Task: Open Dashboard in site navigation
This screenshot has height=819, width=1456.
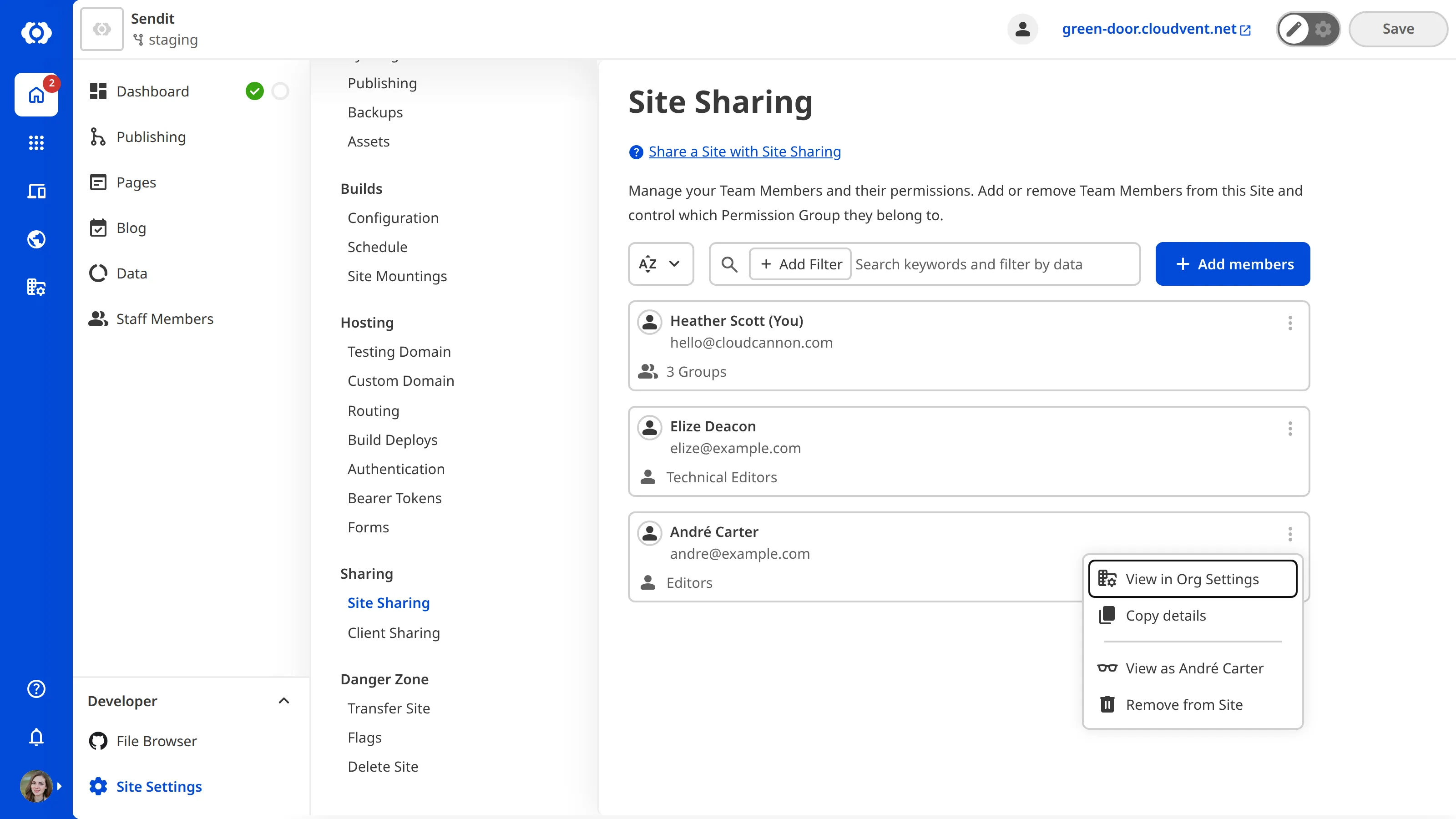Action: click(152, 91)
